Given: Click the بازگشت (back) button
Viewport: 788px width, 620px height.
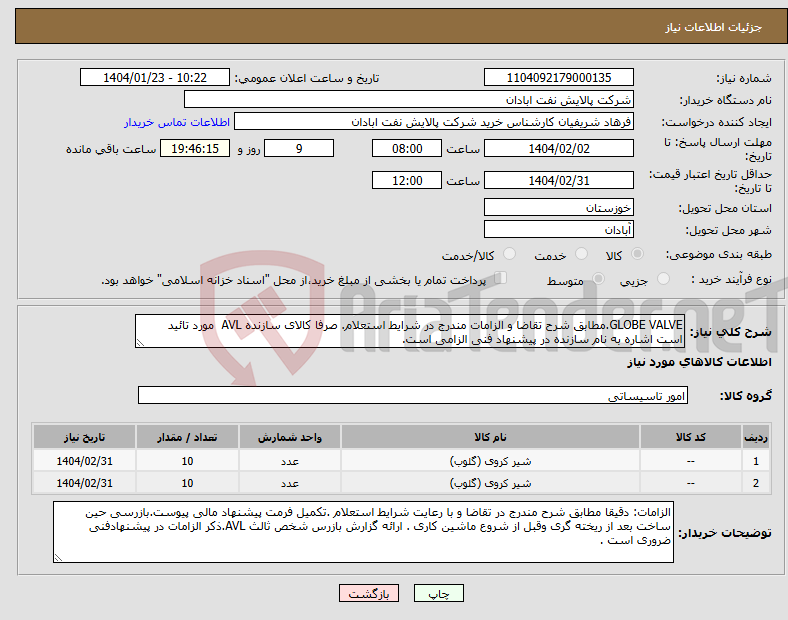Looking at the screenshot, I should (x=369, y=593).
